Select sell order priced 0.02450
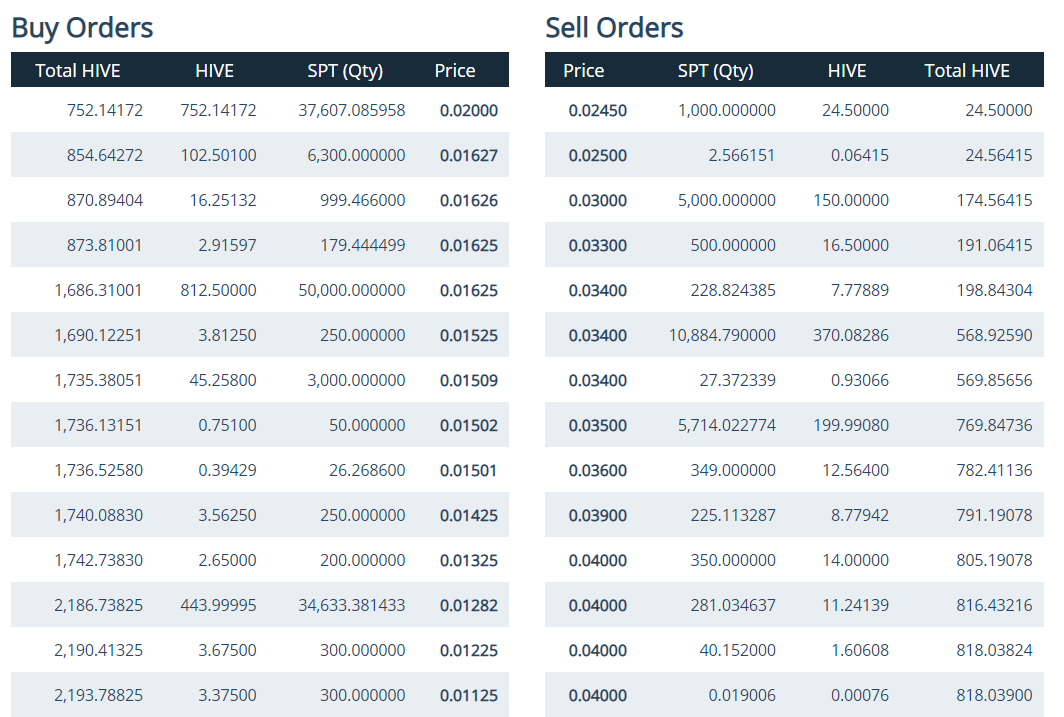 point(794,110)
